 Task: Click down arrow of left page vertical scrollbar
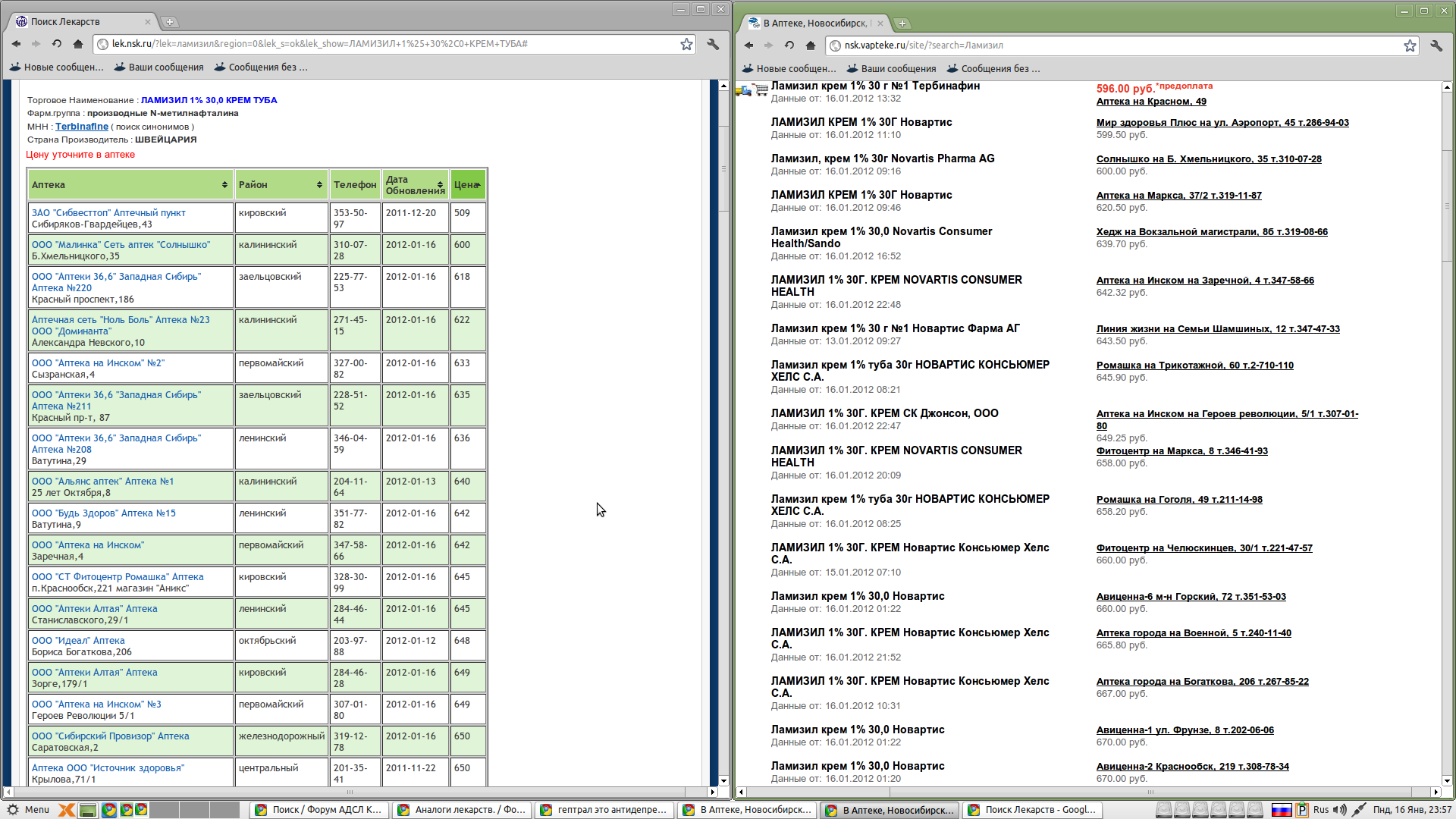723,780
